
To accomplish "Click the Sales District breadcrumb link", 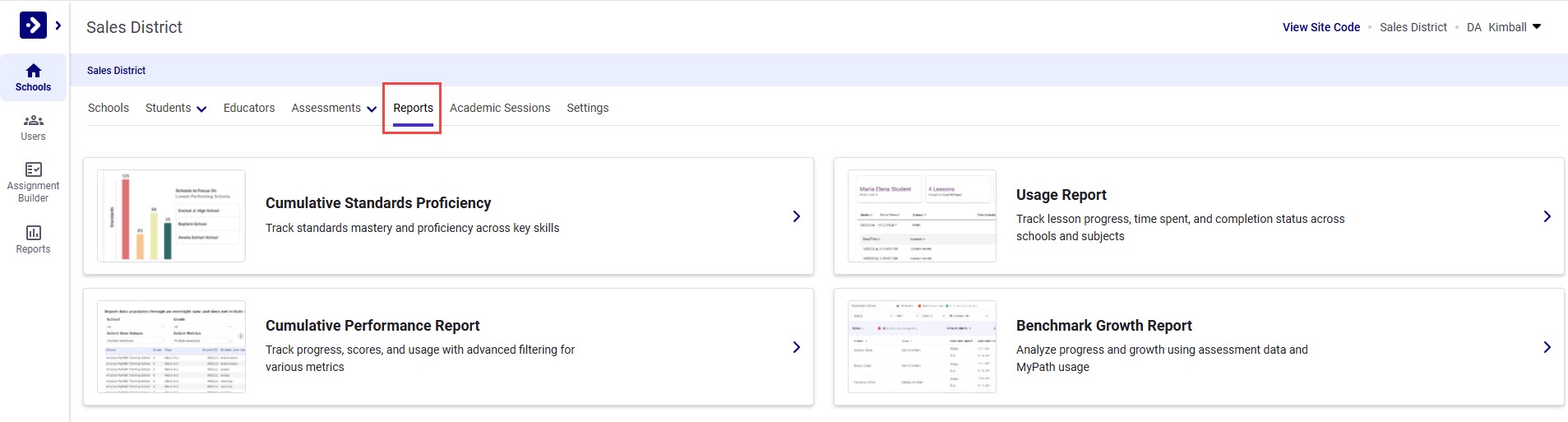I will click(117, 71).
